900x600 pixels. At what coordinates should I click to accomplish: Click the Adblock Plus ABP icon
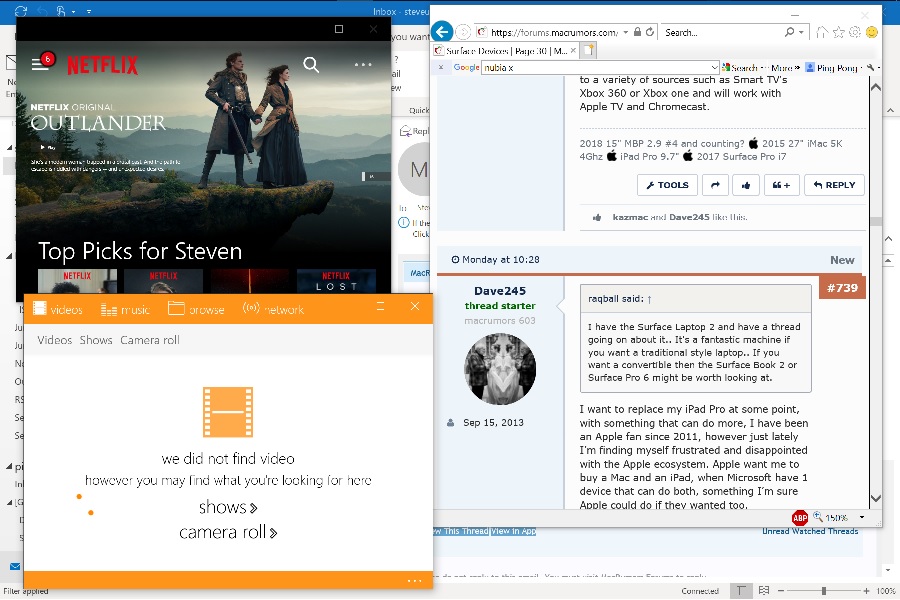pos(800,517)
